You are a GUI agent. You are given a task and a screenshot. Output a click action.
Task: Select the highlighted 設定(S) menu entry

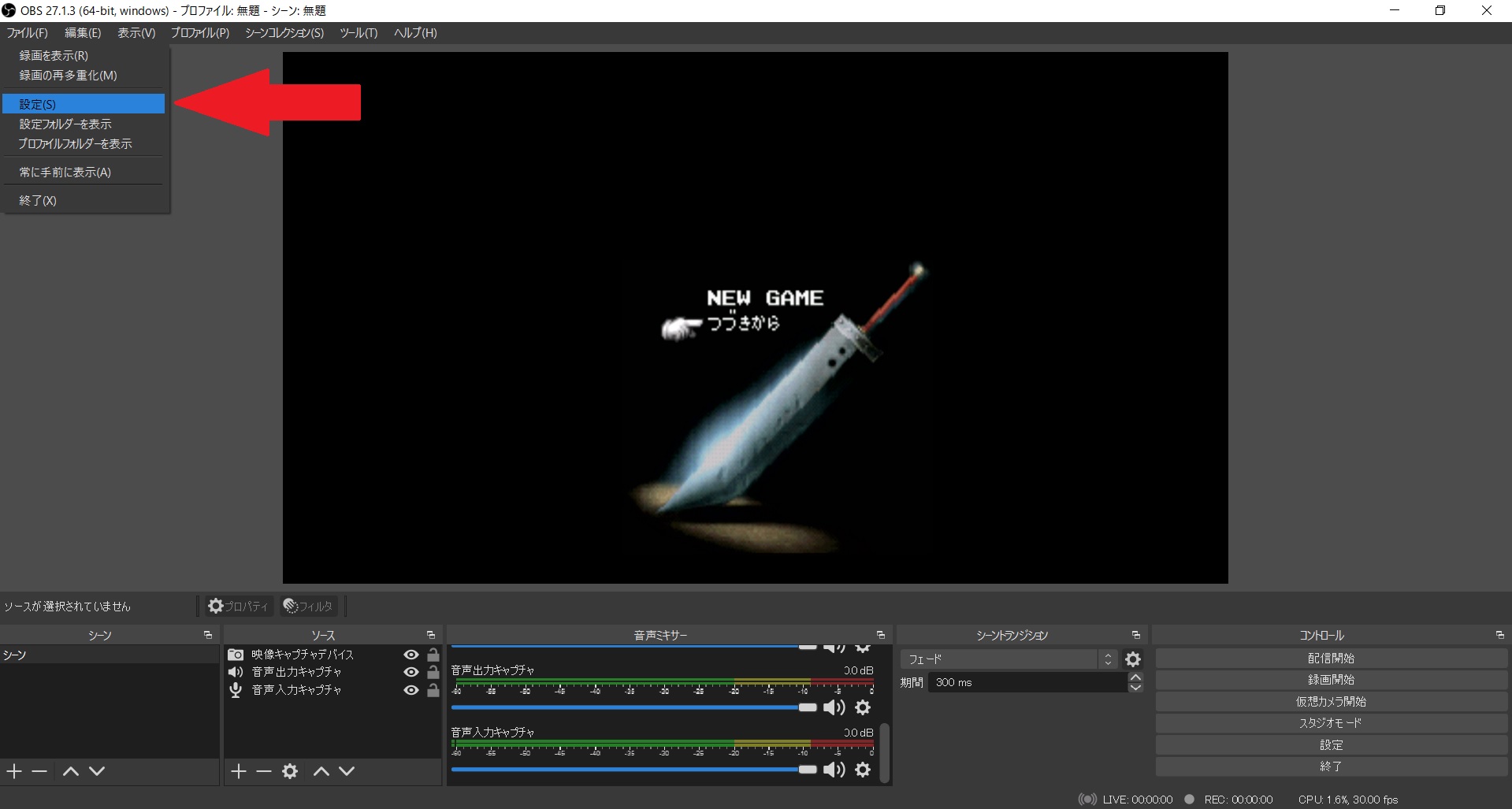coord(84,104)
